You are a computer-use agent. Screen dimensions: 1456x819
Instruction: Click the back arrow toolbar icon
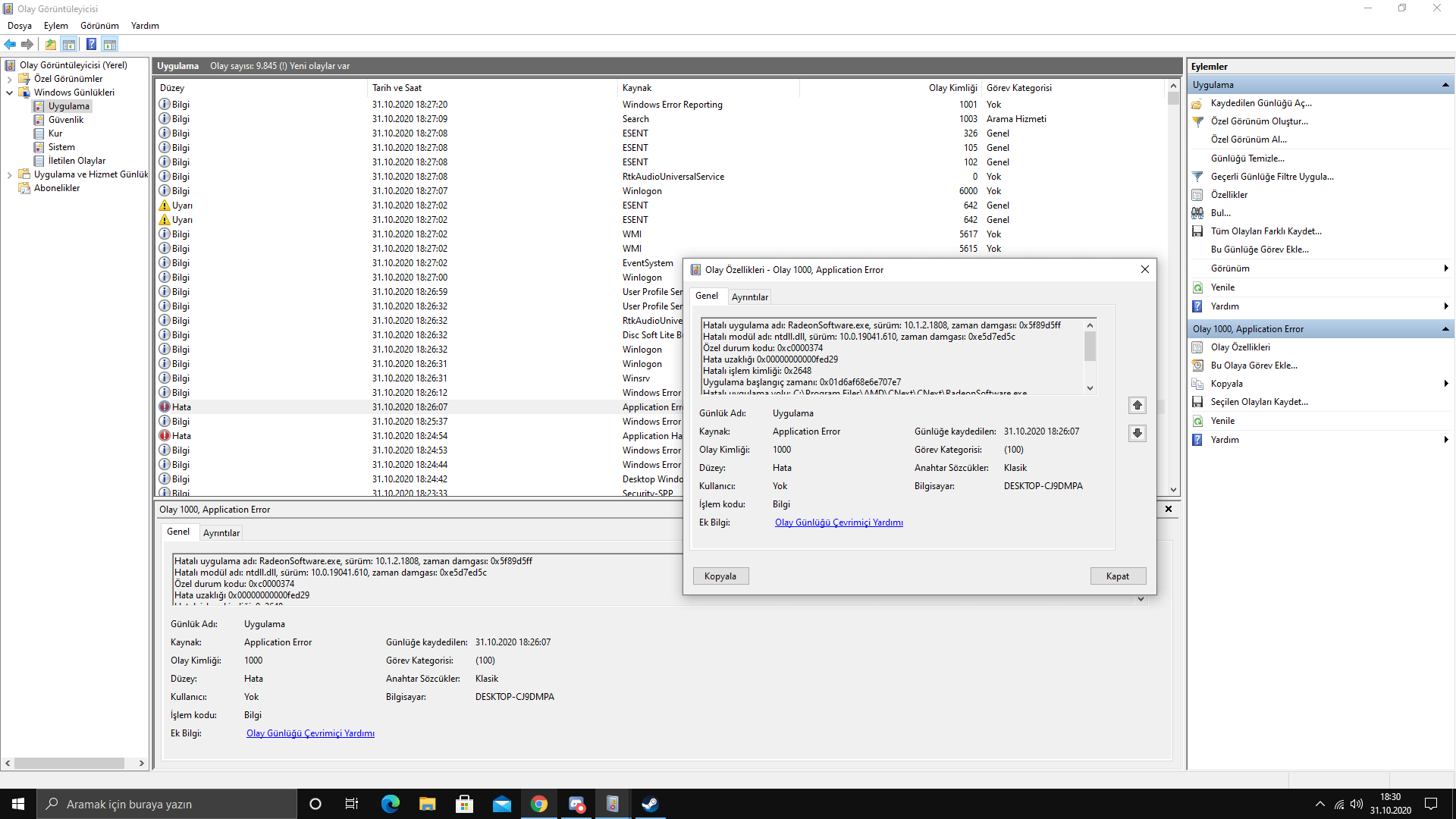[x=10, y=45]
